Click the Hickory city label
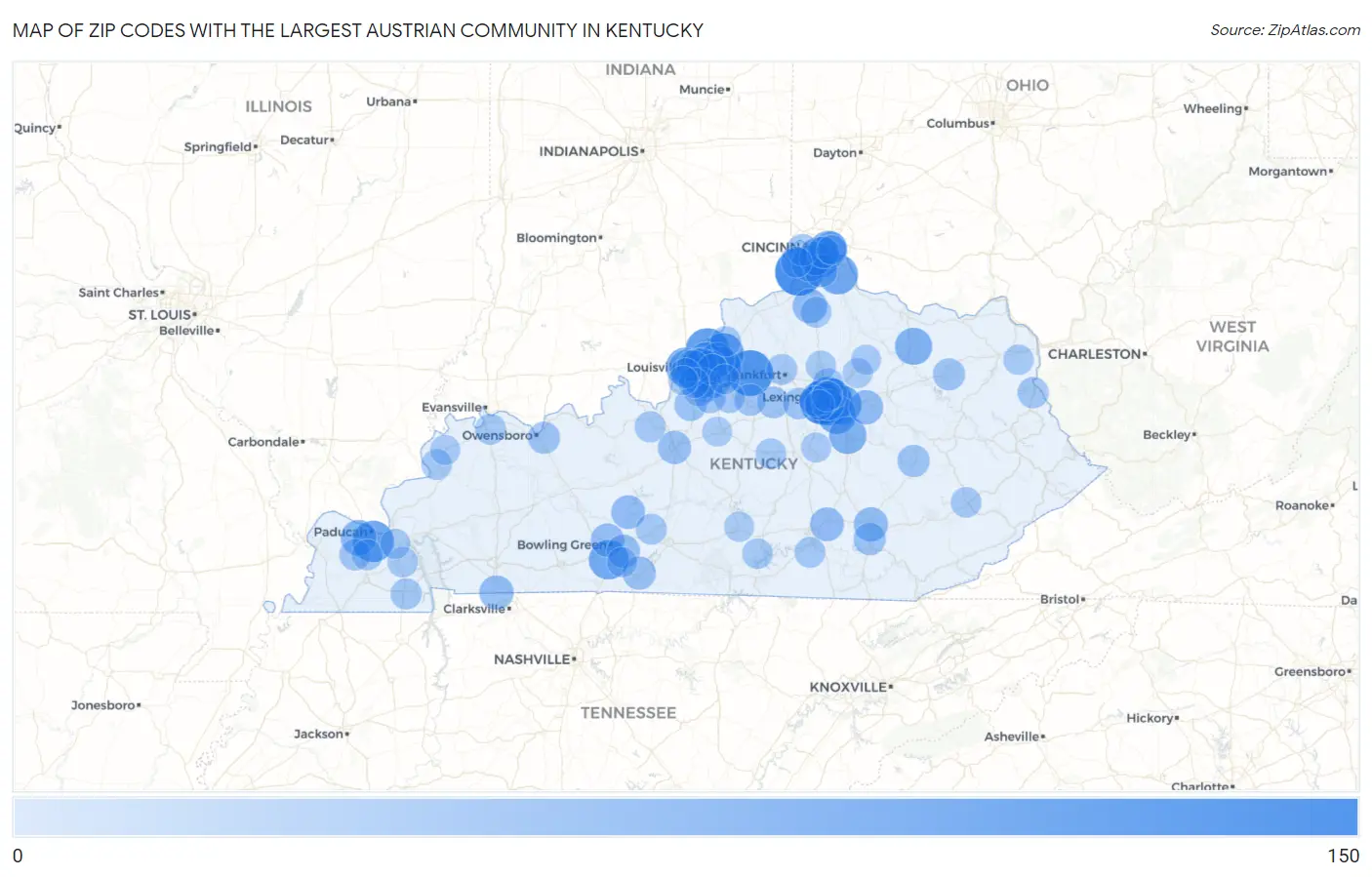Viewport: 1372px width, 877px height. click(1150, 718)
